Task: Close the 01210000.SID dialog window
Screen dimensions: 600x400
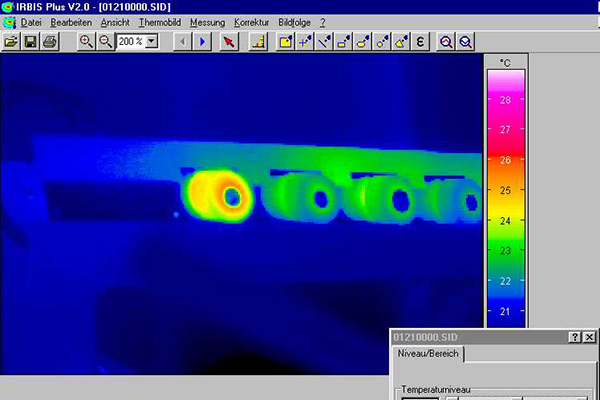Action: click(590, 337)
